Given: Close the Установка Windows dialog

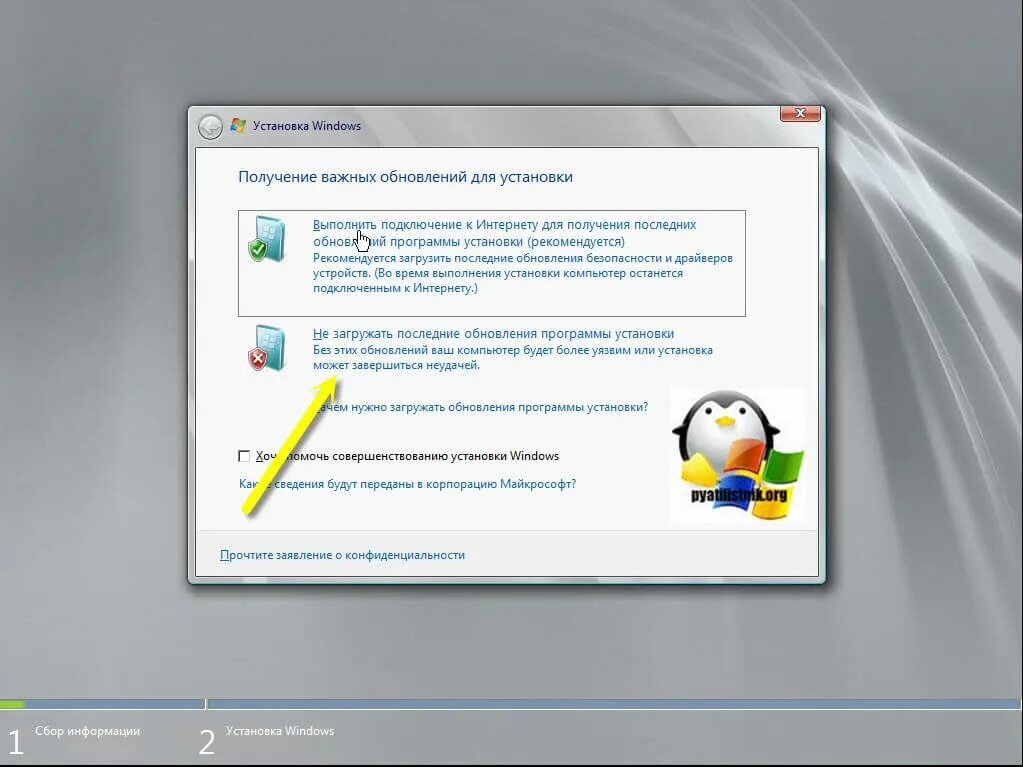Looking at the screenshot, I should [800, 113].
